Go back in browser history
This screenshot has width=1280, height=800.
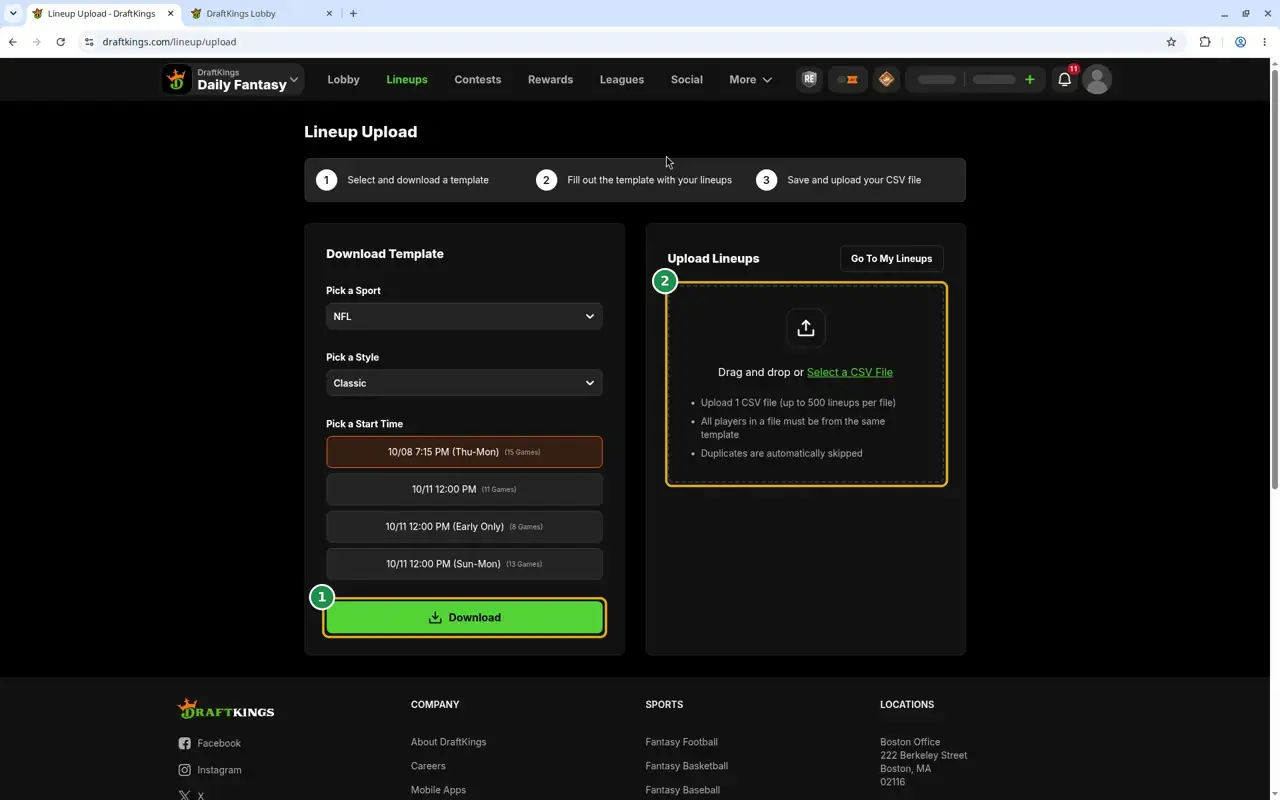tap(13, 42)
